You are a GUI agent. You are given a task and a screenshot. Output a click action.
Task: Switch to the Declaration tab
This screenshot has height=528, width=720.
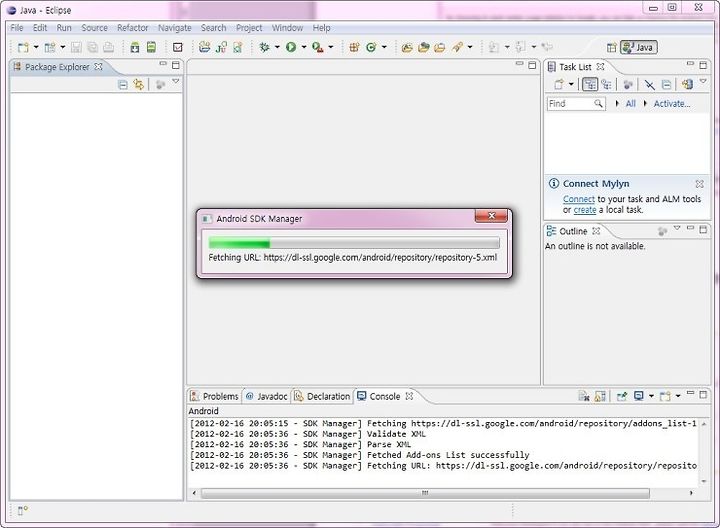(x=322, y=396)
